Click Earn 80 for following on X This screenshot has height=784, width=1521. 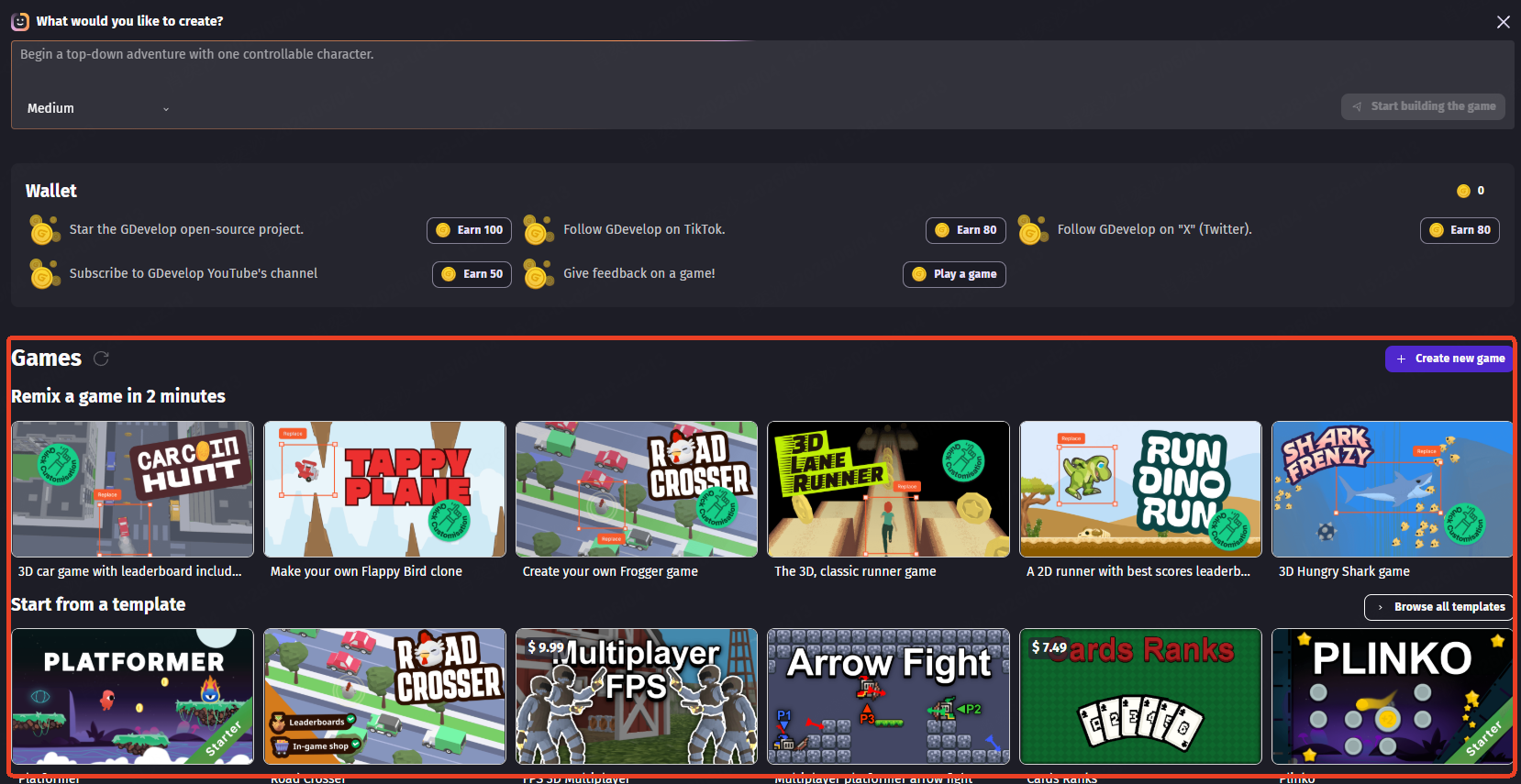tap(1460, 230)
